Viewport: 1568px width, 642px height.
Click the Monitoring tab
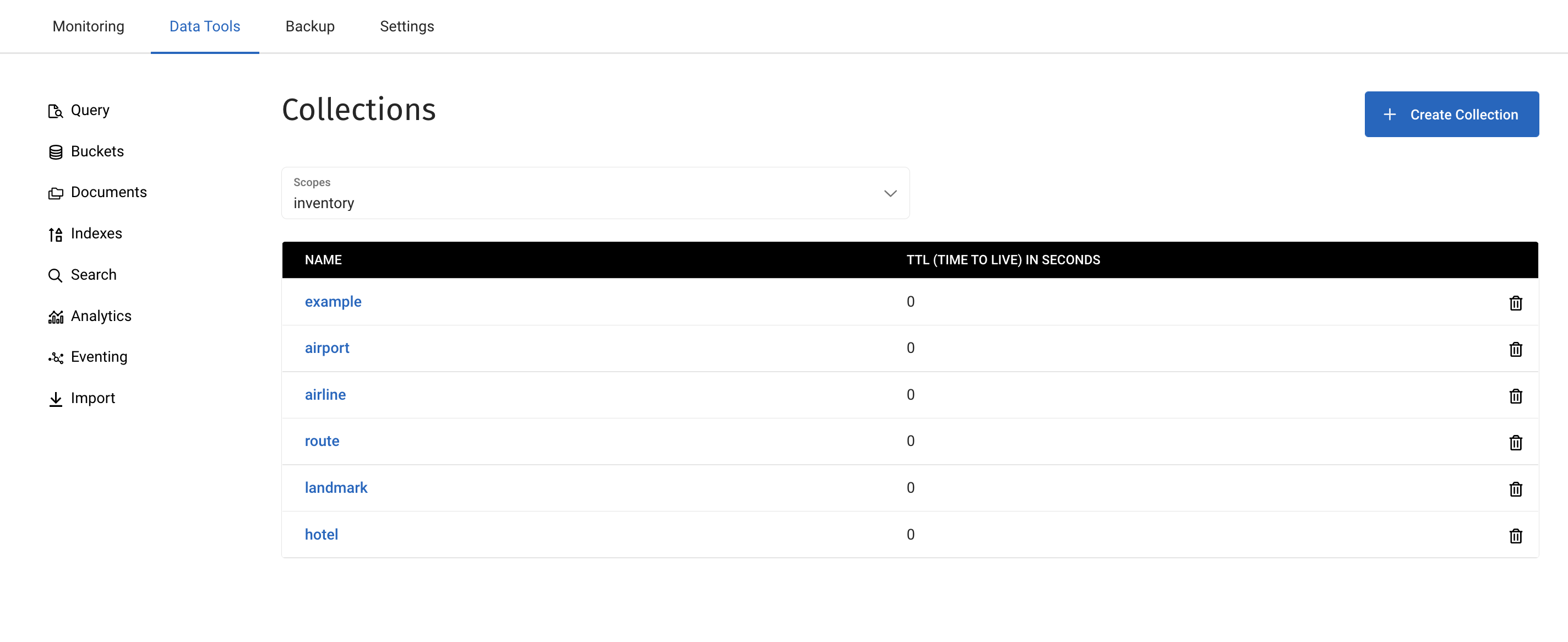tap(88, 26)
